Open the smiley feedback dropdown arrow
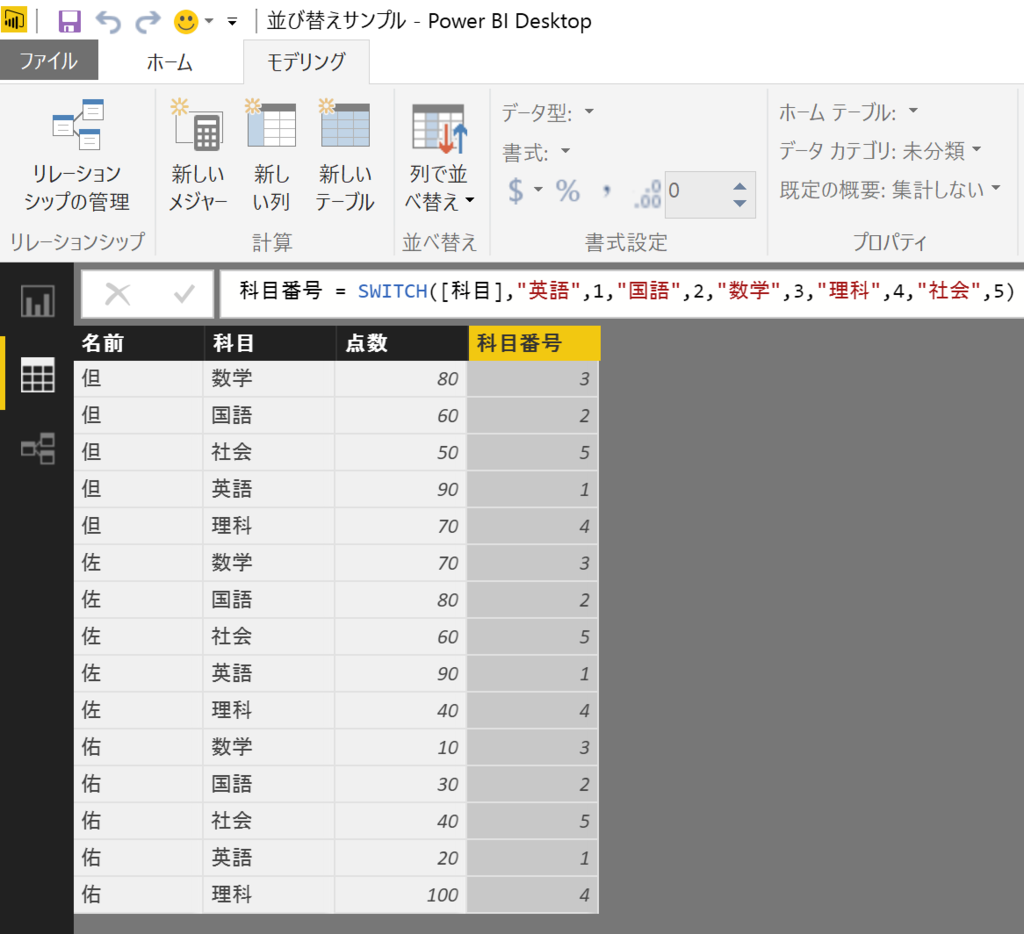Screen dimensions: 1024x934 (x=209, y=21)
